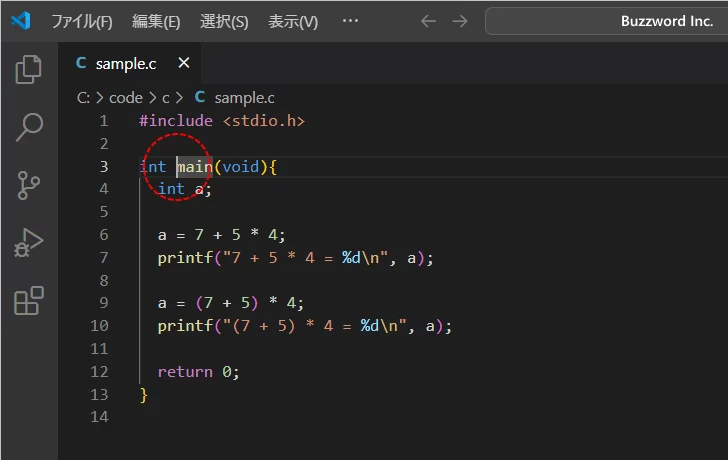
Task: Expand the code folder breadcrumb
Action: click(125, 97)
